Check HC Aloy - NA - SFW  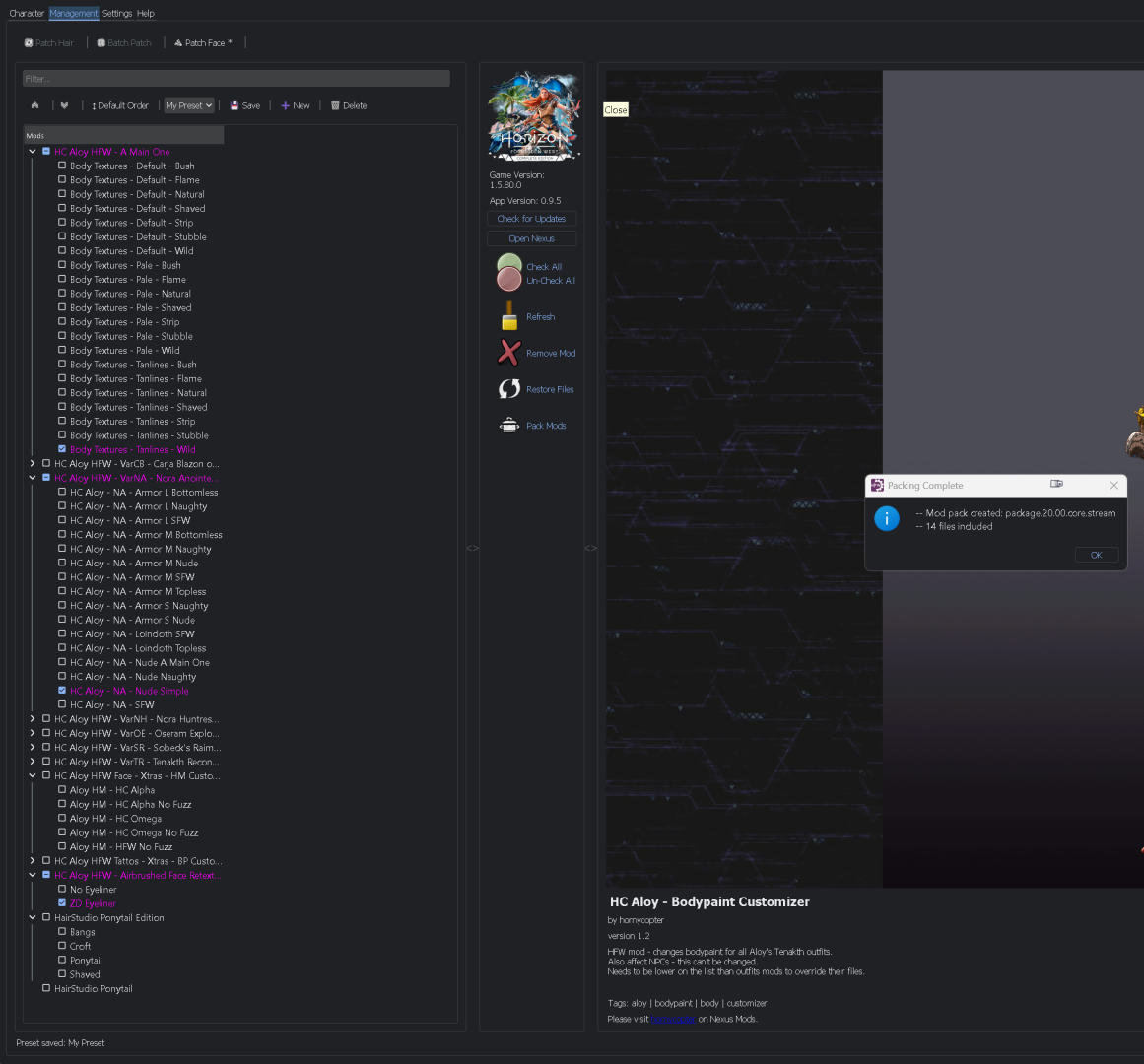[62, 704]
